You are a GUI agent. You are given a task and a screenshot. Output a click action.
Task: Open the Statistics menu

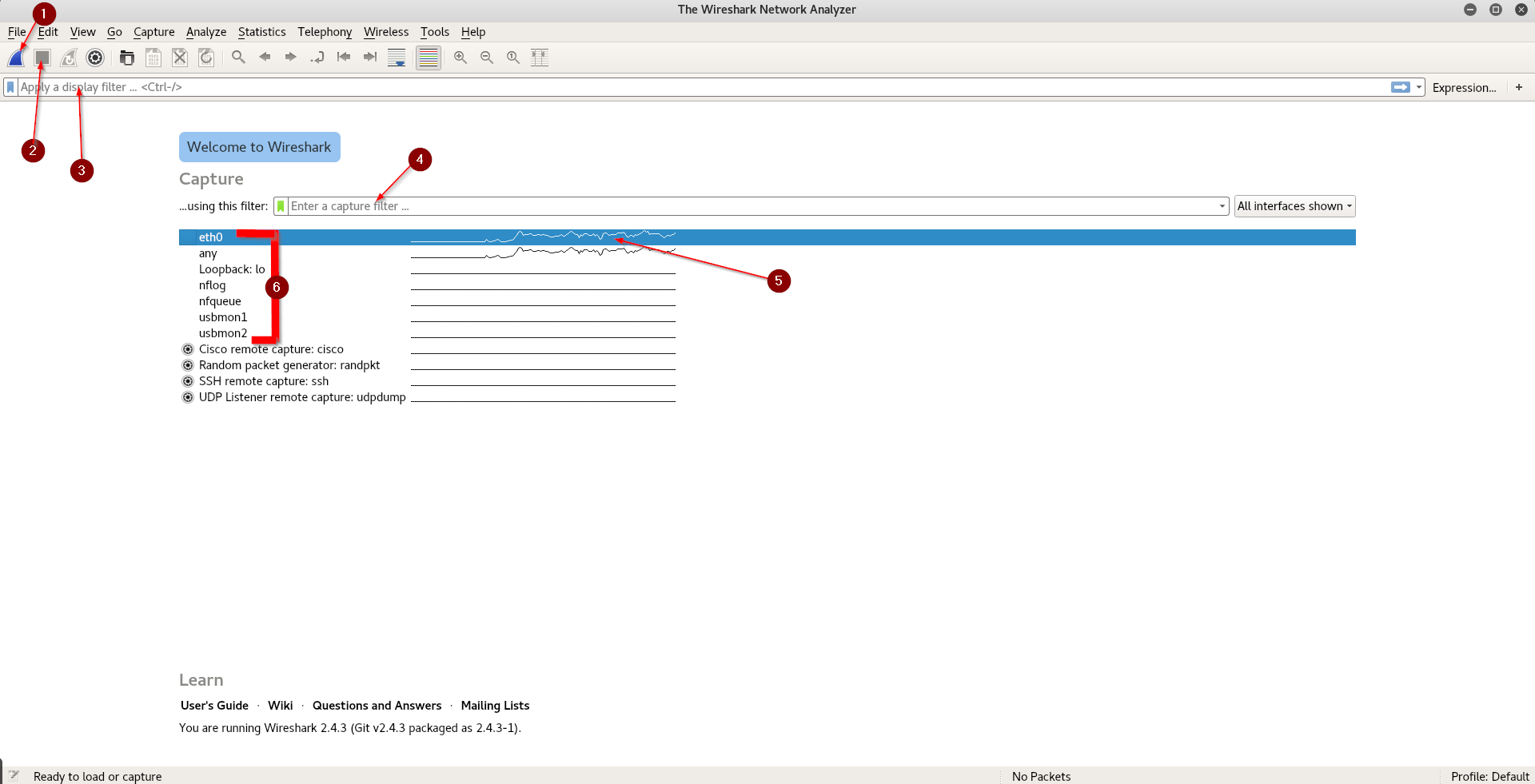point(261,32)
